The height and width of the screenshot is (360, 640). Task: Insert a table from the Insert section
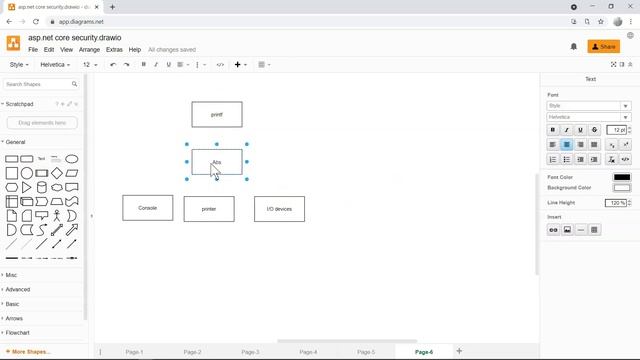(x=594, y=230)
